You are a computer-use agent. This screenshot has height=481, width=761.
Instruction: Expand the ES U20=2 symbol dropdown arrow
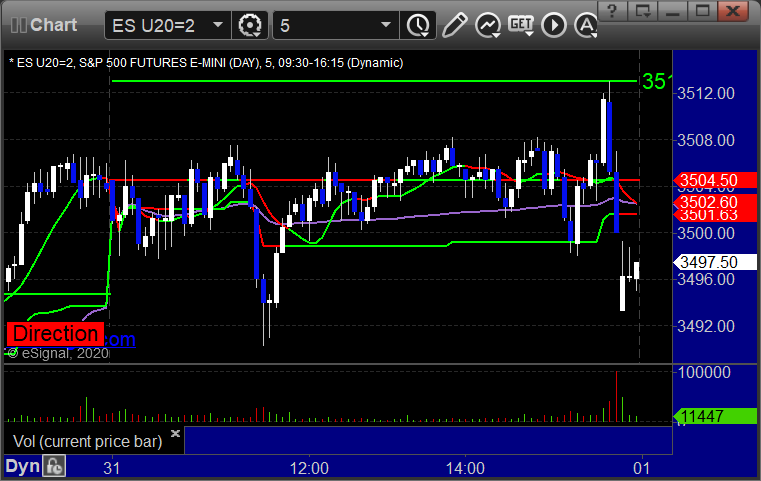[x=218, y=25]
